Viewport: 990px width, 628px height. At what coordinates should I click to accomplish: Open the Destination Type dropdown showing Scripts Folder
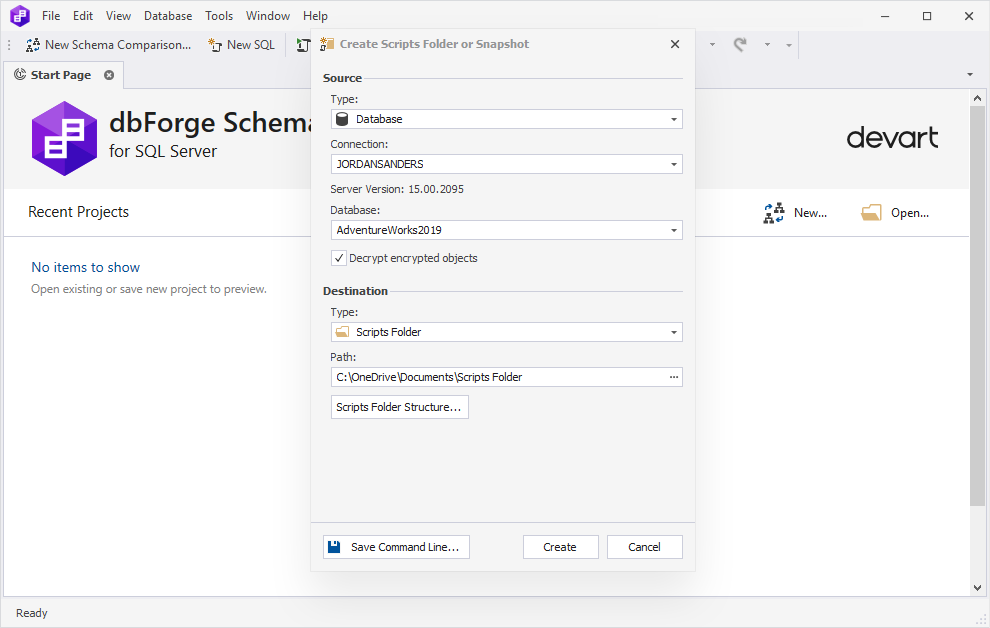[x=506, y=332]
